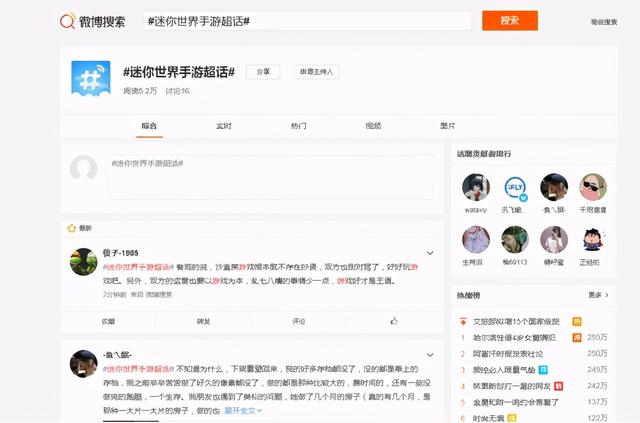This screenshot has width=640, height=423.
Task: Open the second post author's username link
Action: tap(117, 355)
